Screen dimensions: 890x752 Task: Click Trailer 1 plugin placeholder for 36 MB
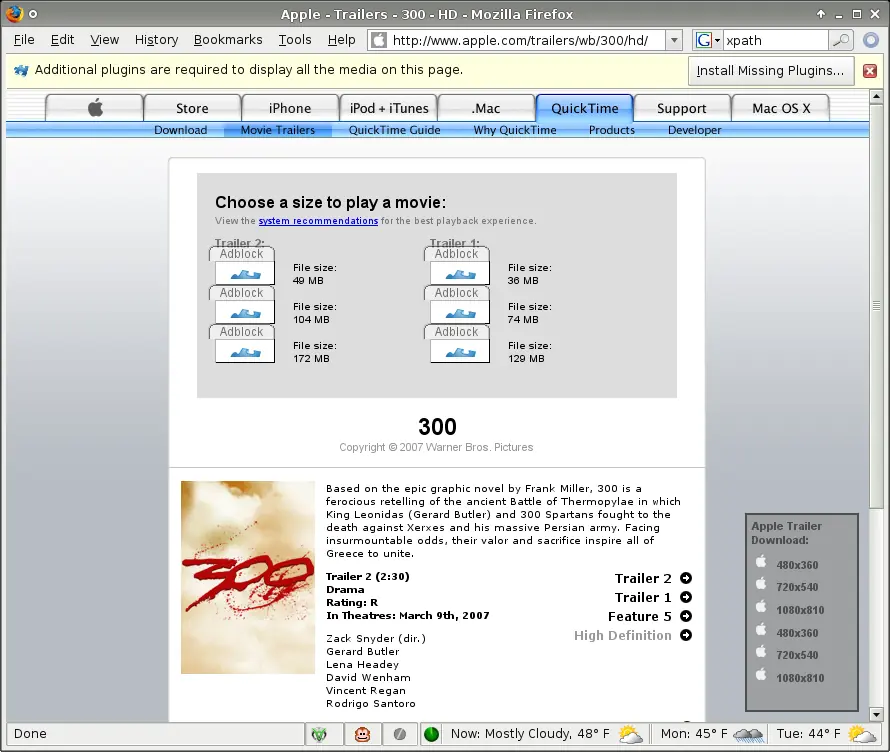[460, 273]
